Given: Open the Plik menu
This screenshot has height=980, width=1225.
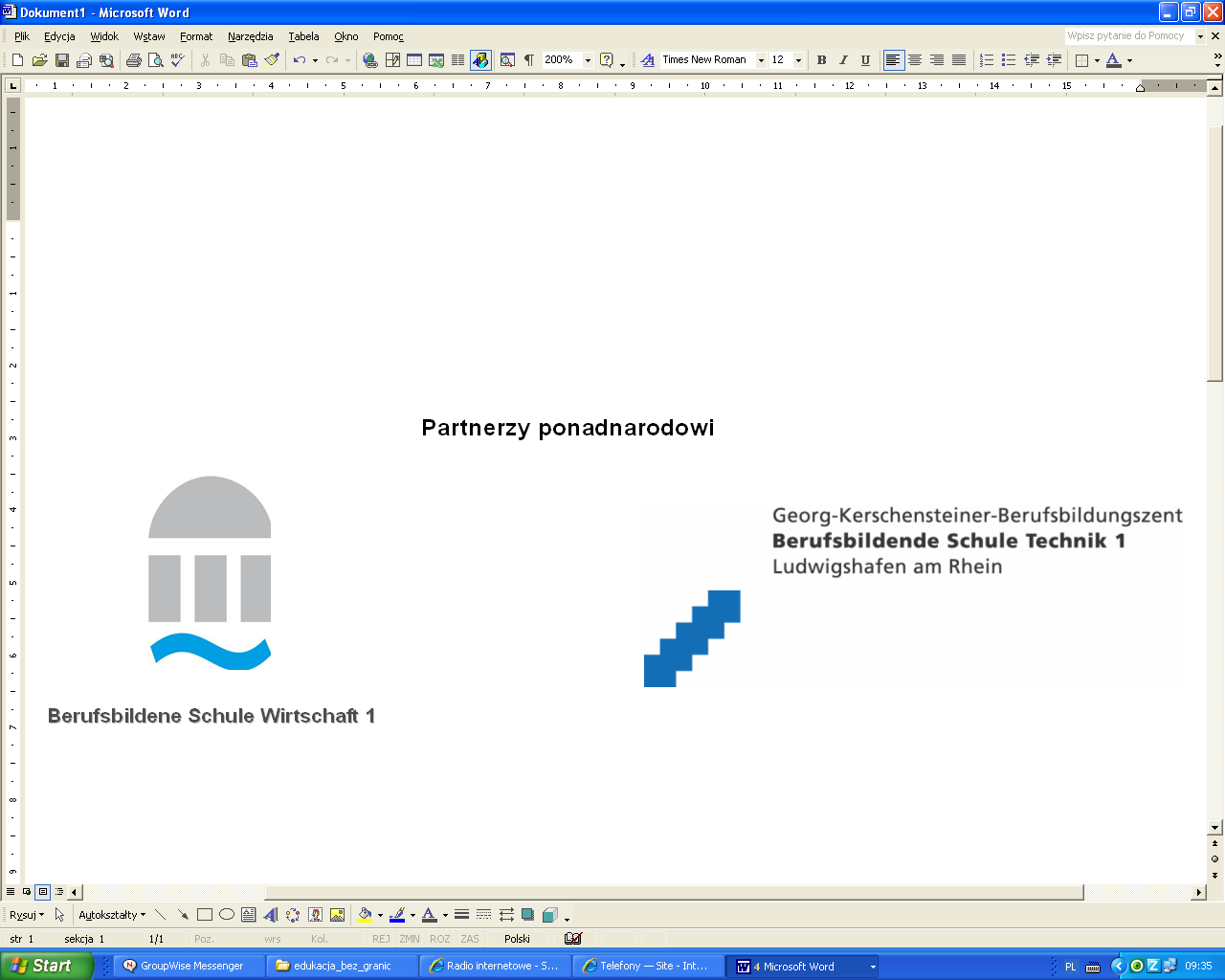Looking at the screenshot, I should (x=22, y=36).
